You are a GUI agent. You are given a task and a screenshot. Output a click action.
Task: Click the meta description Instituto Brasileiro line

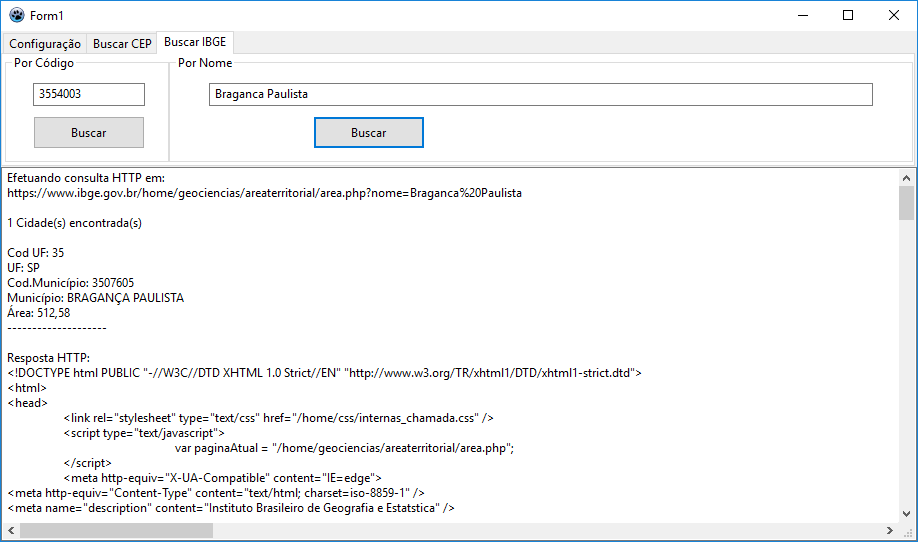pyautogui.click(x=231, y=508)
